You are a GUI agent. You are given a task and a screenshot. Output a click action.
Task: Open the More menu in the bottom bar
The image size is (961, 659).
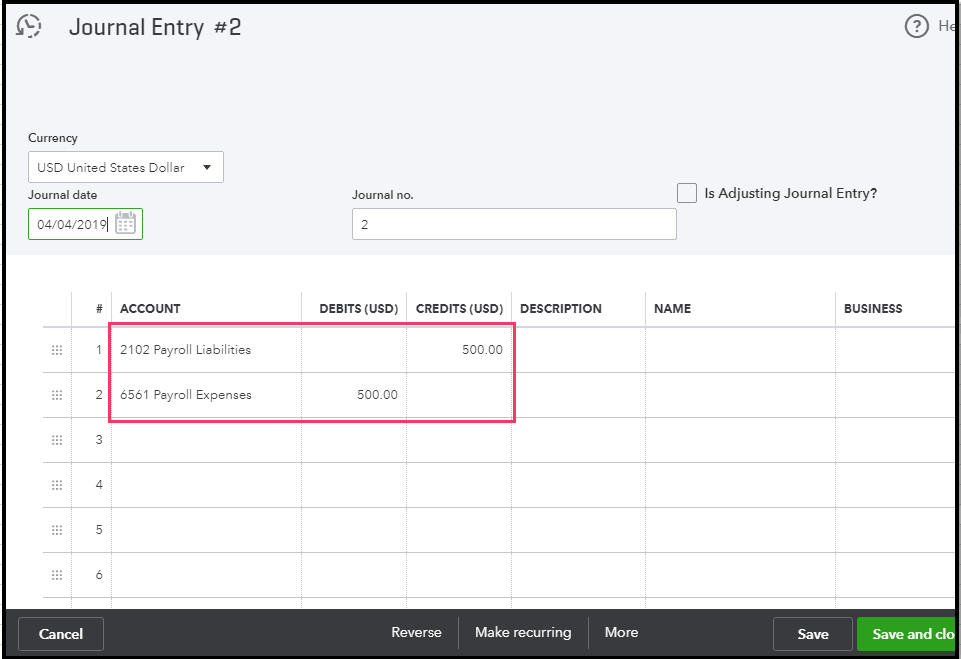pos(621,632)
